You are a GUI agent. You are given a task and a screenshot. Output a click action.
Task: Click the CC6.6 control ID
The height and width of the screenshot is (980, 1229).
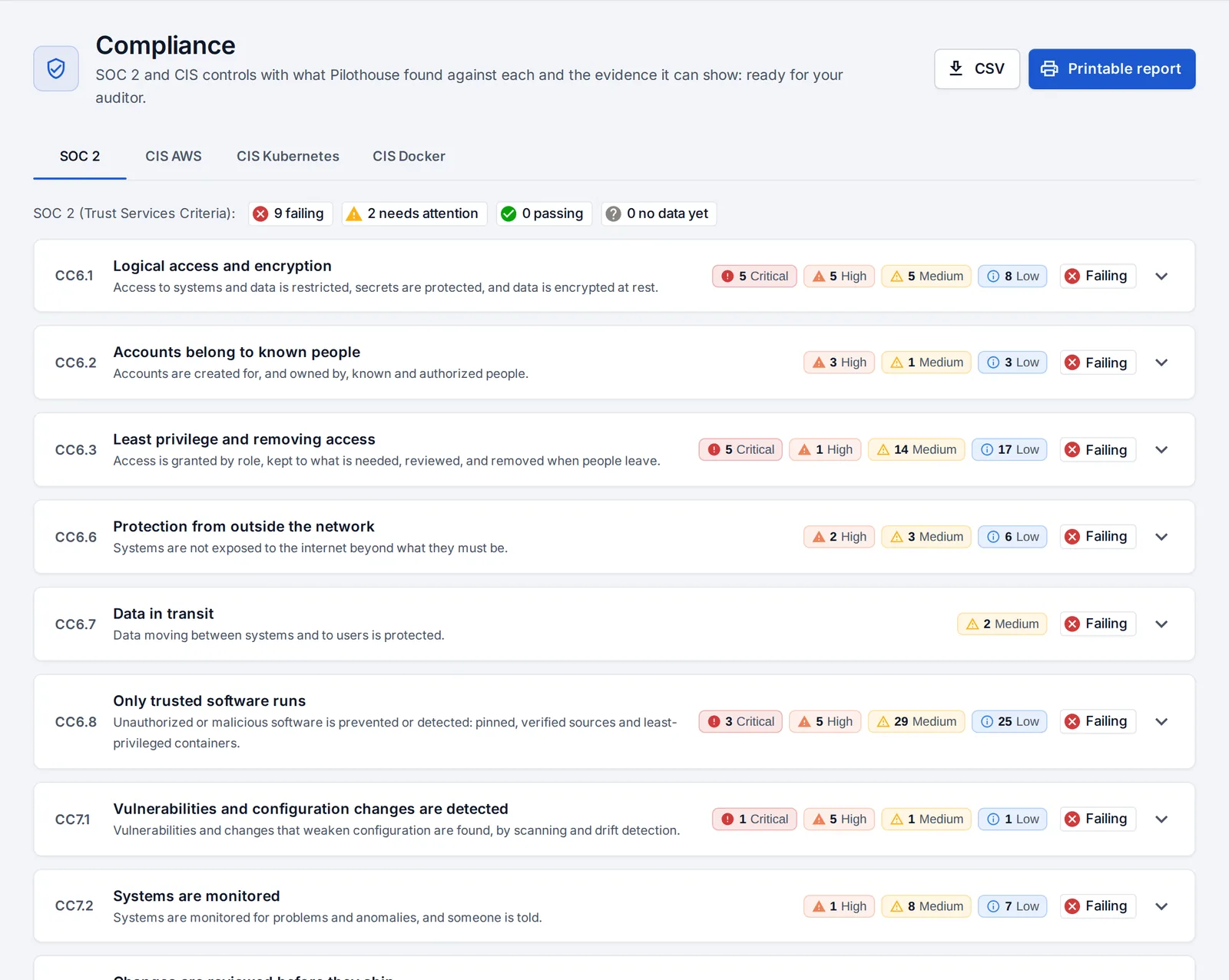point(75,537)
